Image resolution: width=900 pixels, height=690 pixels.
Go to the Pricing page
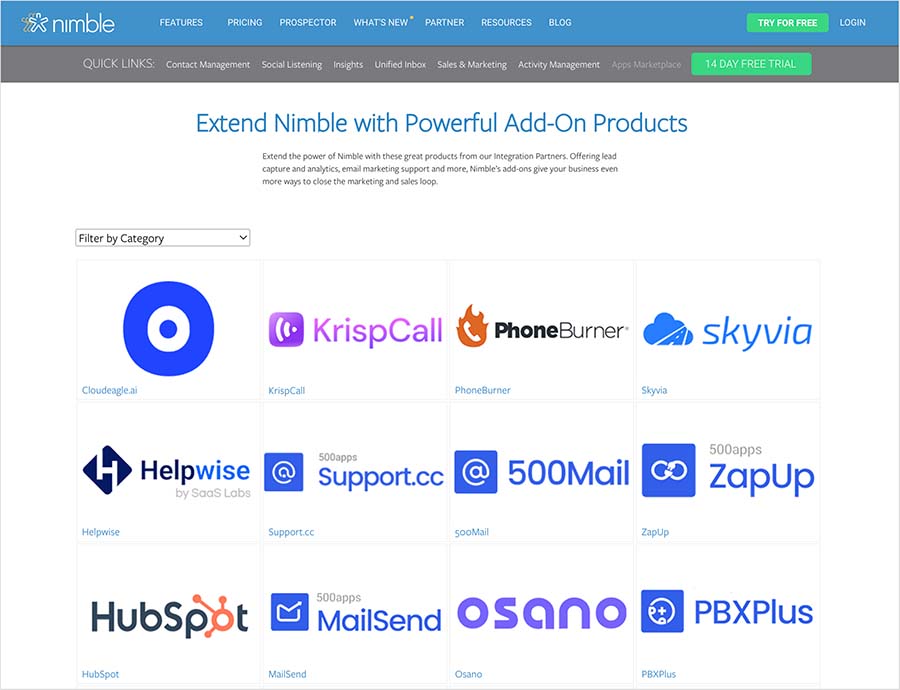(245, 22)
